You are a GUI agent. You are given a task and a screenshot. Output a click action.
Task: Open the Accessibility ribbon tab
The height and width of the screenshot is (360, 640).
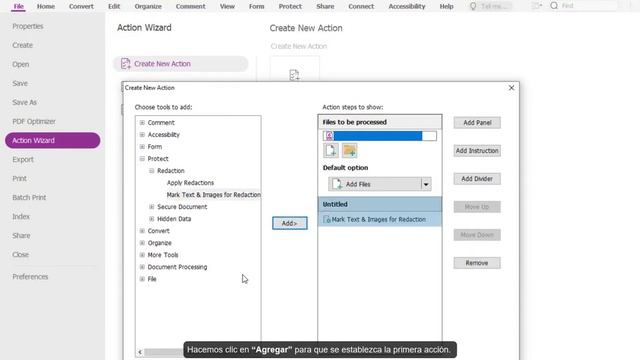[x=407, y=6]
